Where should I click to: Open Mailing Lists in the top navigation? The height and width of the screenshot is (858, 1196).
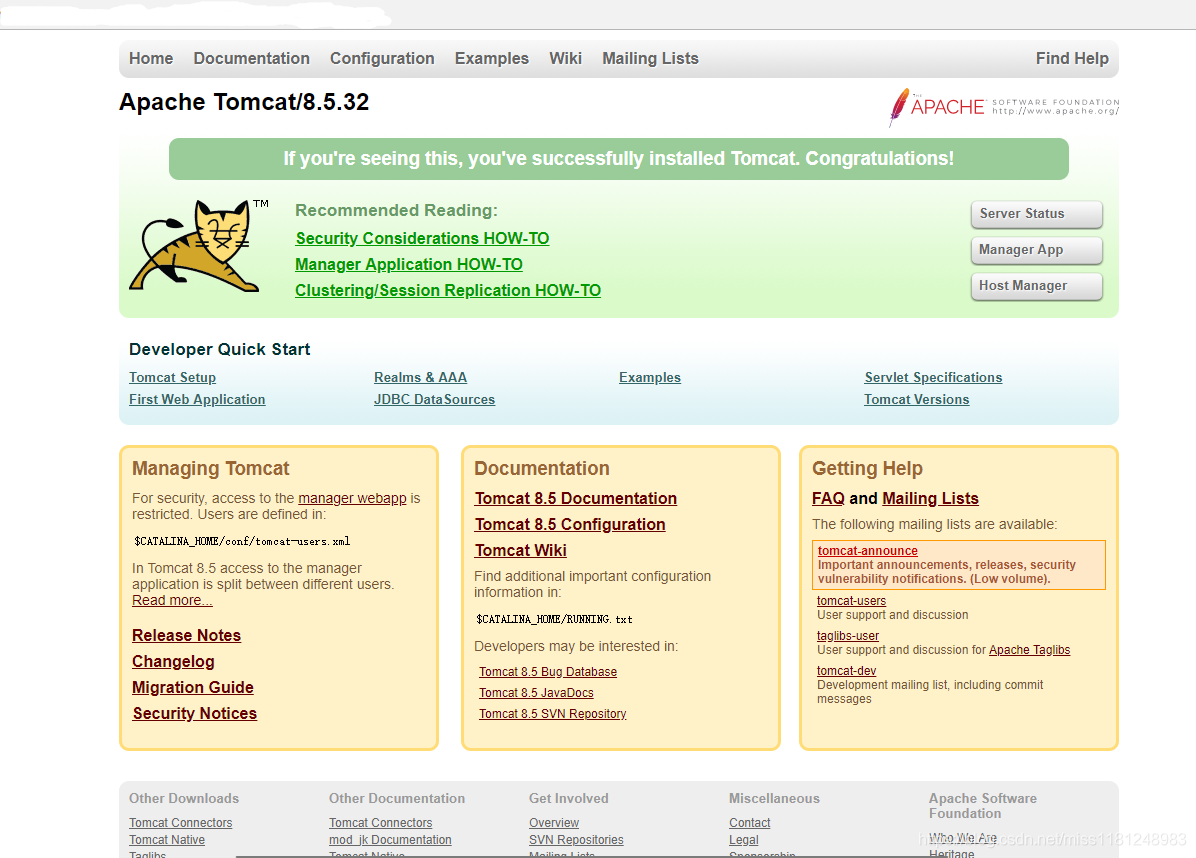tap(651, 59)
